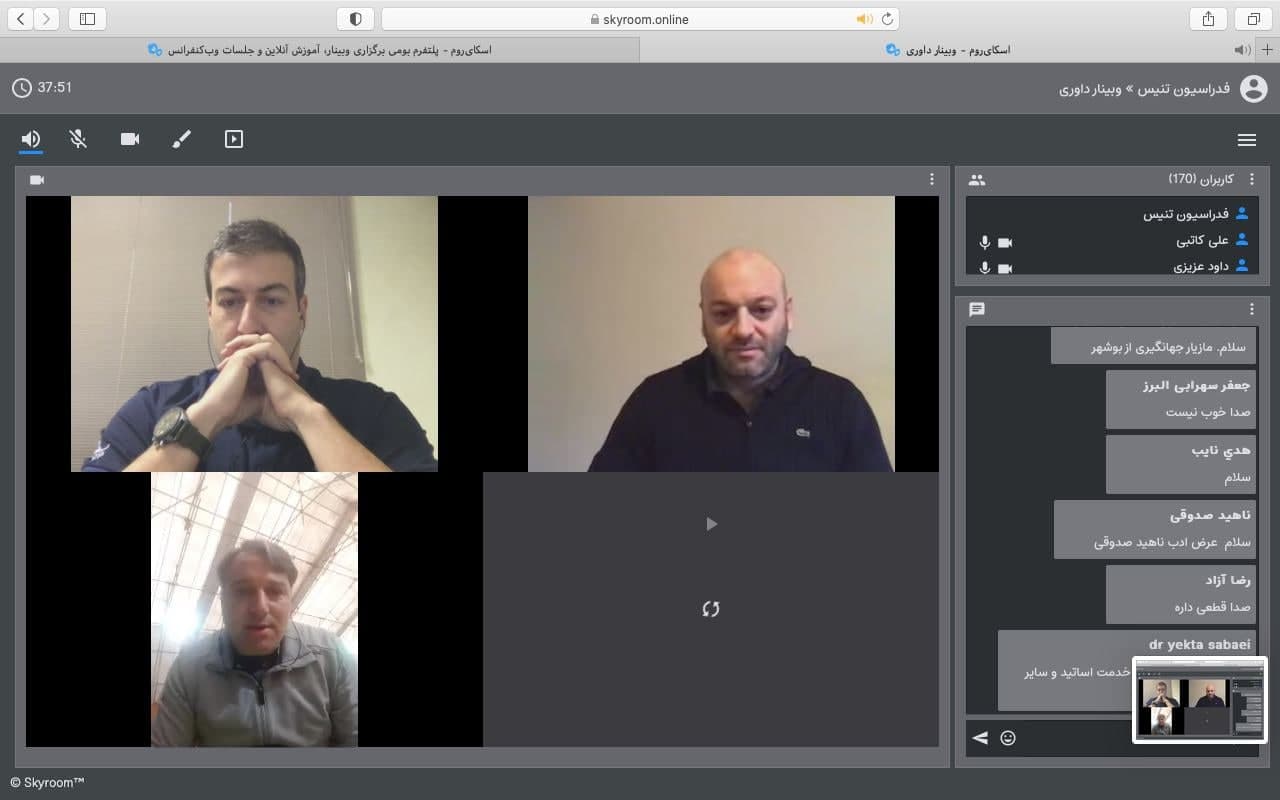The height and width of the screenshot is (800, 1280).
Task: Turn on the webcam from toolbar
Action: pos(130,139)
